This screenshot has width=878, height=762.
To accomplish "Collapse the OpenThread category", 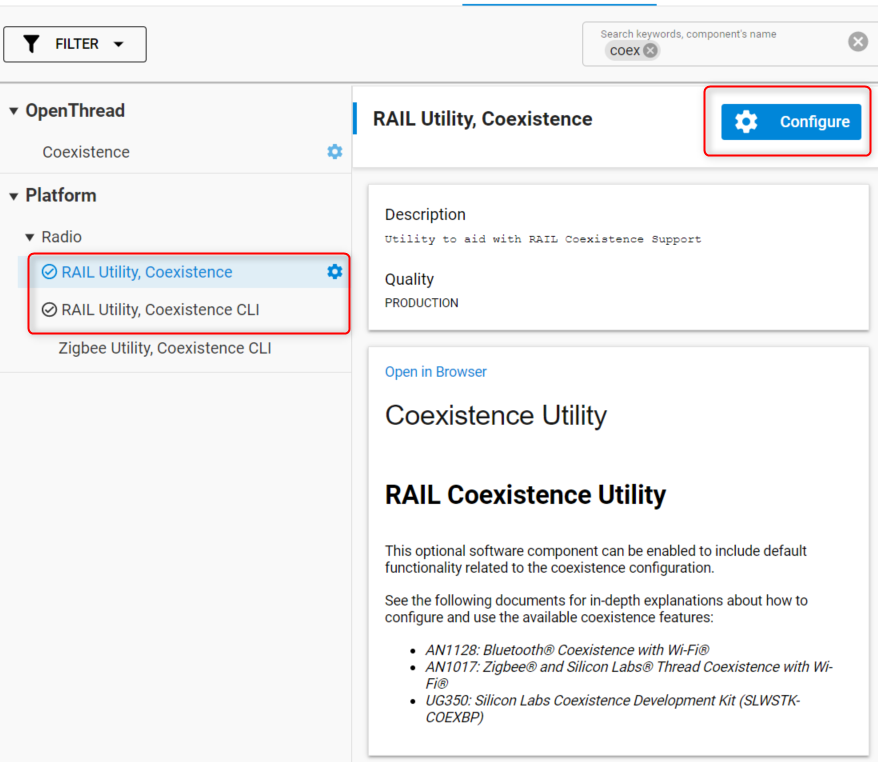I will [x=14, y=111].
